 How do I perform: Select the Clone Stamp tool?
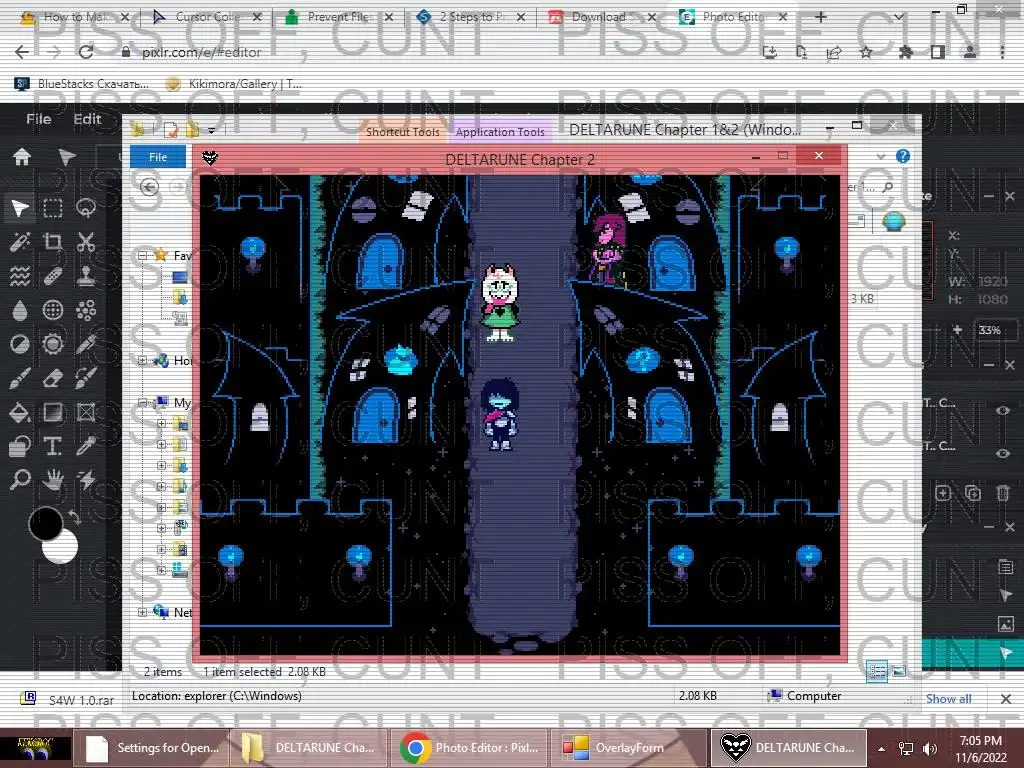point(86,276)
